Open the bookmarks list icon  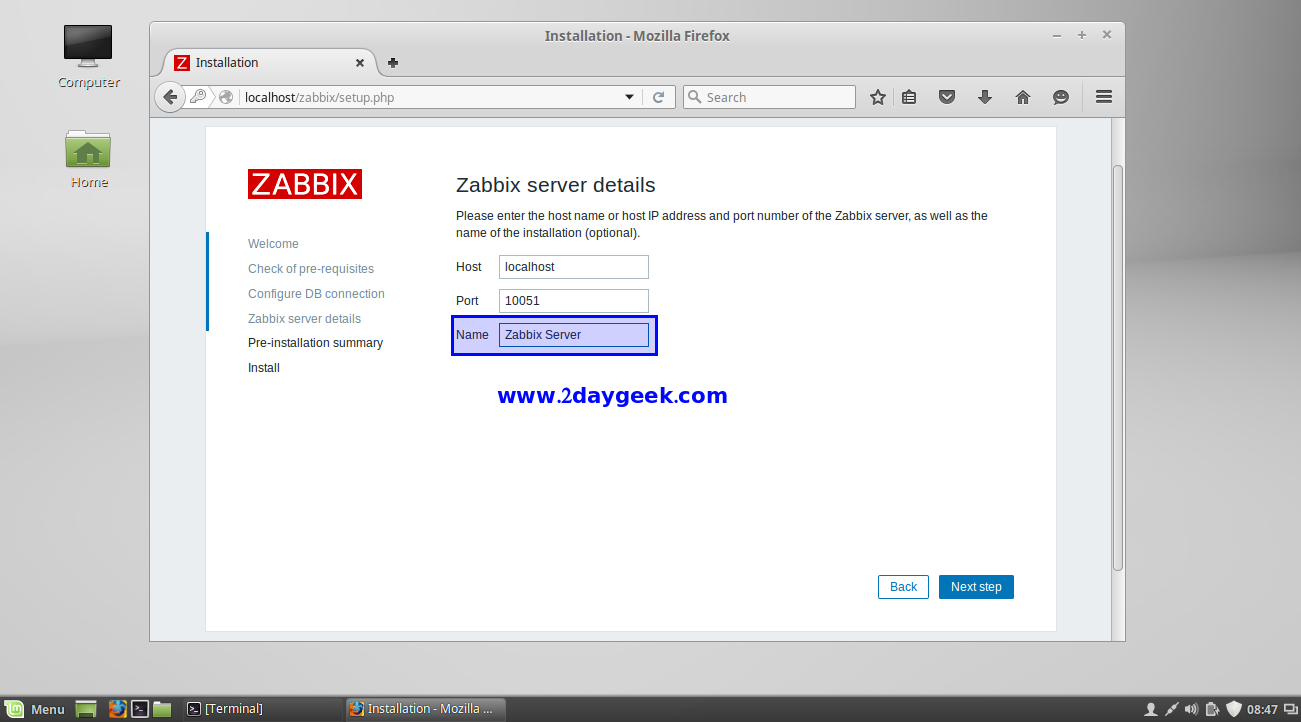pyautogui.click(x=909, y=97)
